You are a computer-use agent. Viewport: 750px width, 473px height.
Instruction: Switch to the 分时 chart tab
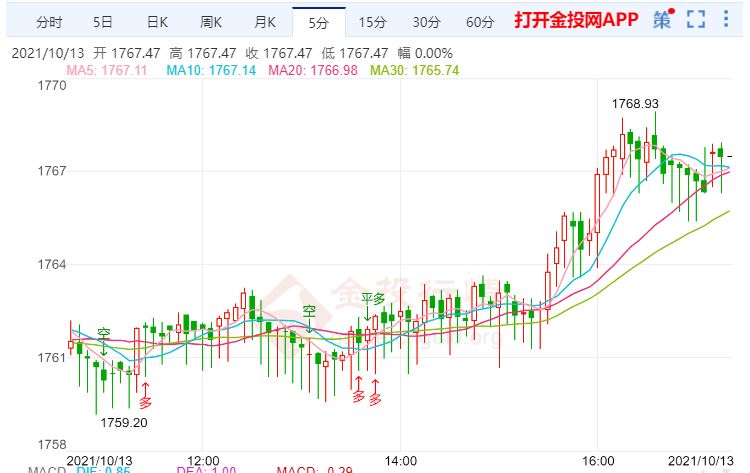tap(49, 22)
